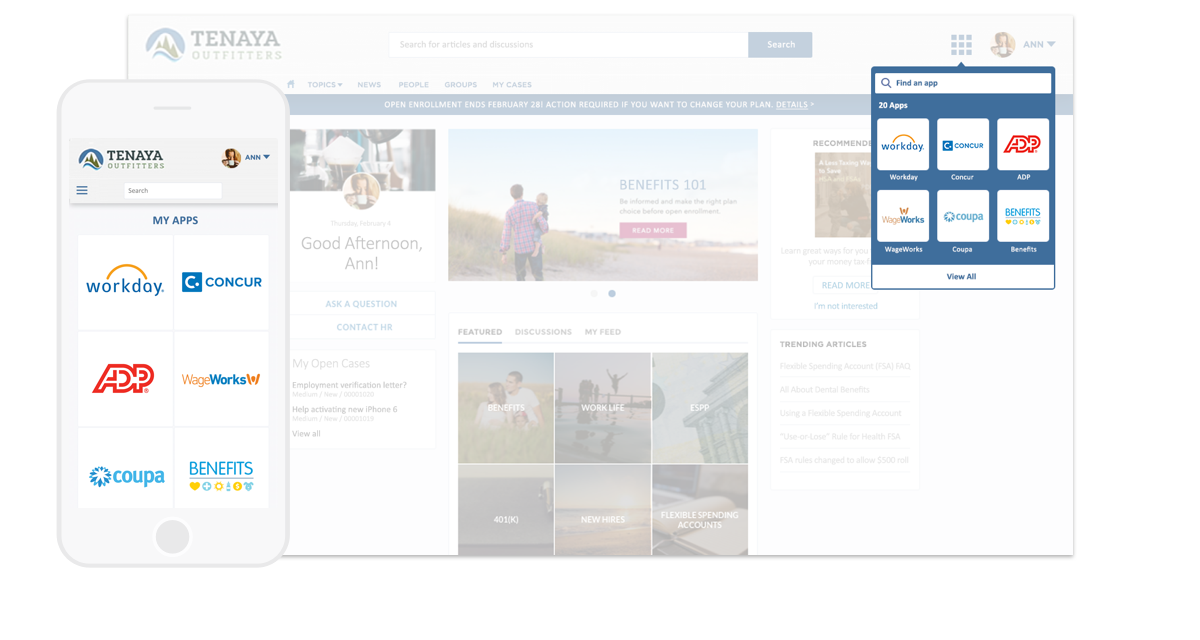
Task: Switch to the My Feed tab
Action: [x=603, y=332]
